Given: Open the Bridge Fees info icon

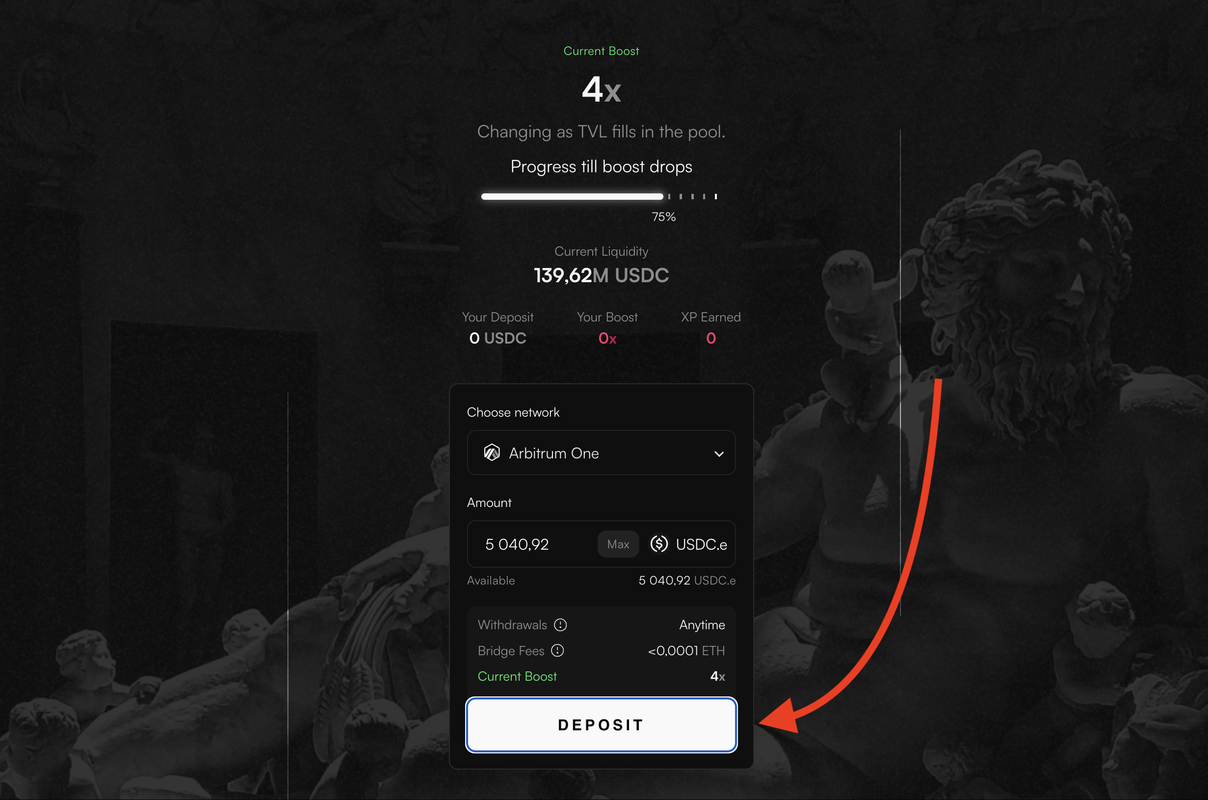Looking at the screenshot, I should click(558, 651).
